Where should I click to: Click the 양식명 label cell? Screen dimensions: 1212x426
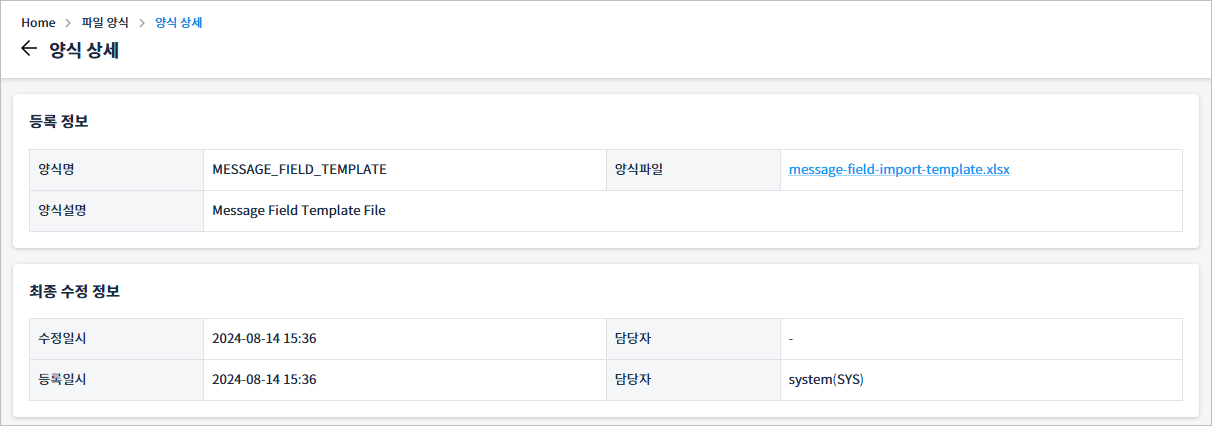click(x=116, y=170)
